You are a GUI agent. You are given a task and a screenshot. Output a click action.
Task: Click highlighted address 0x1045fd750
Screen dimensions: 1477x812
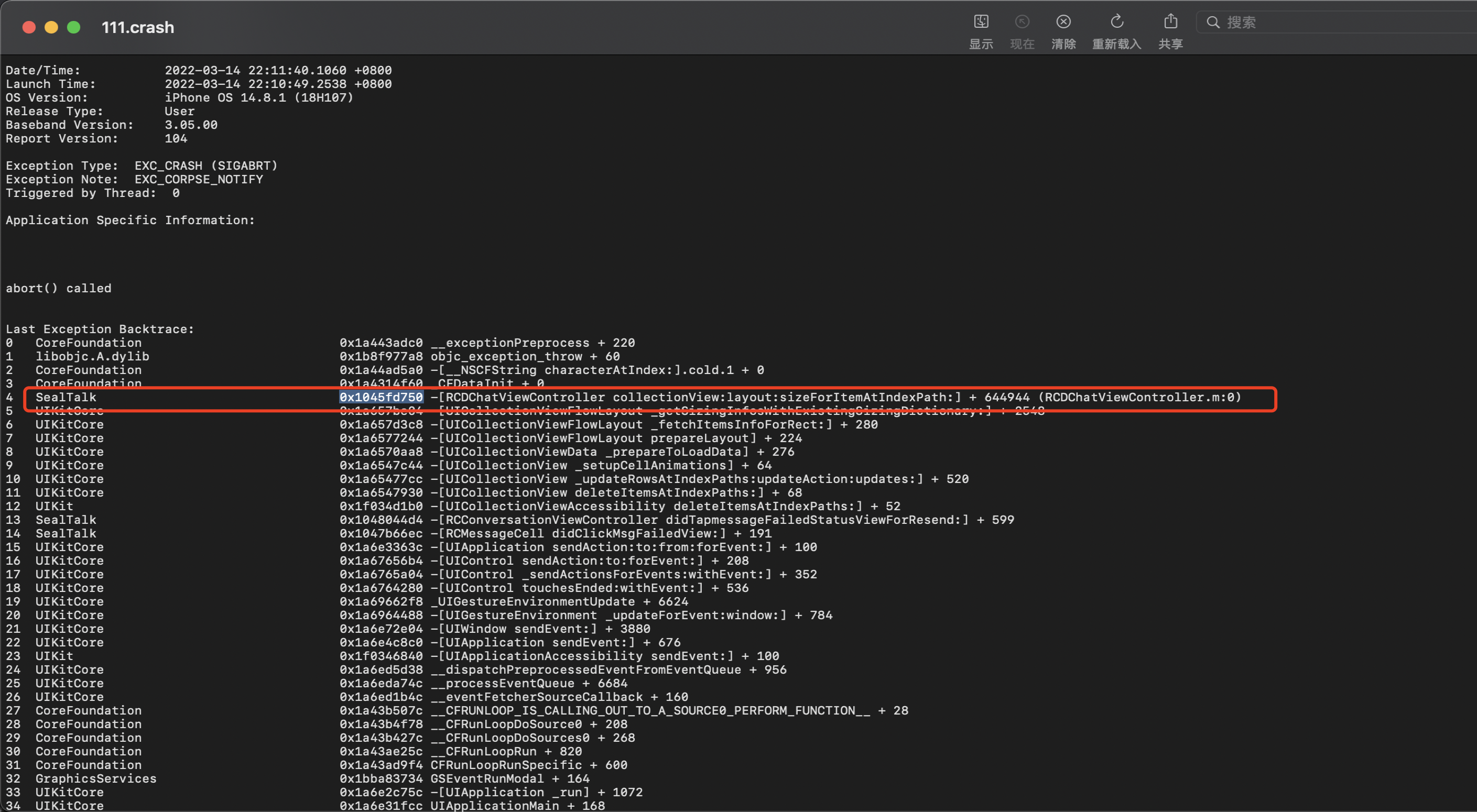coord(381,397)
